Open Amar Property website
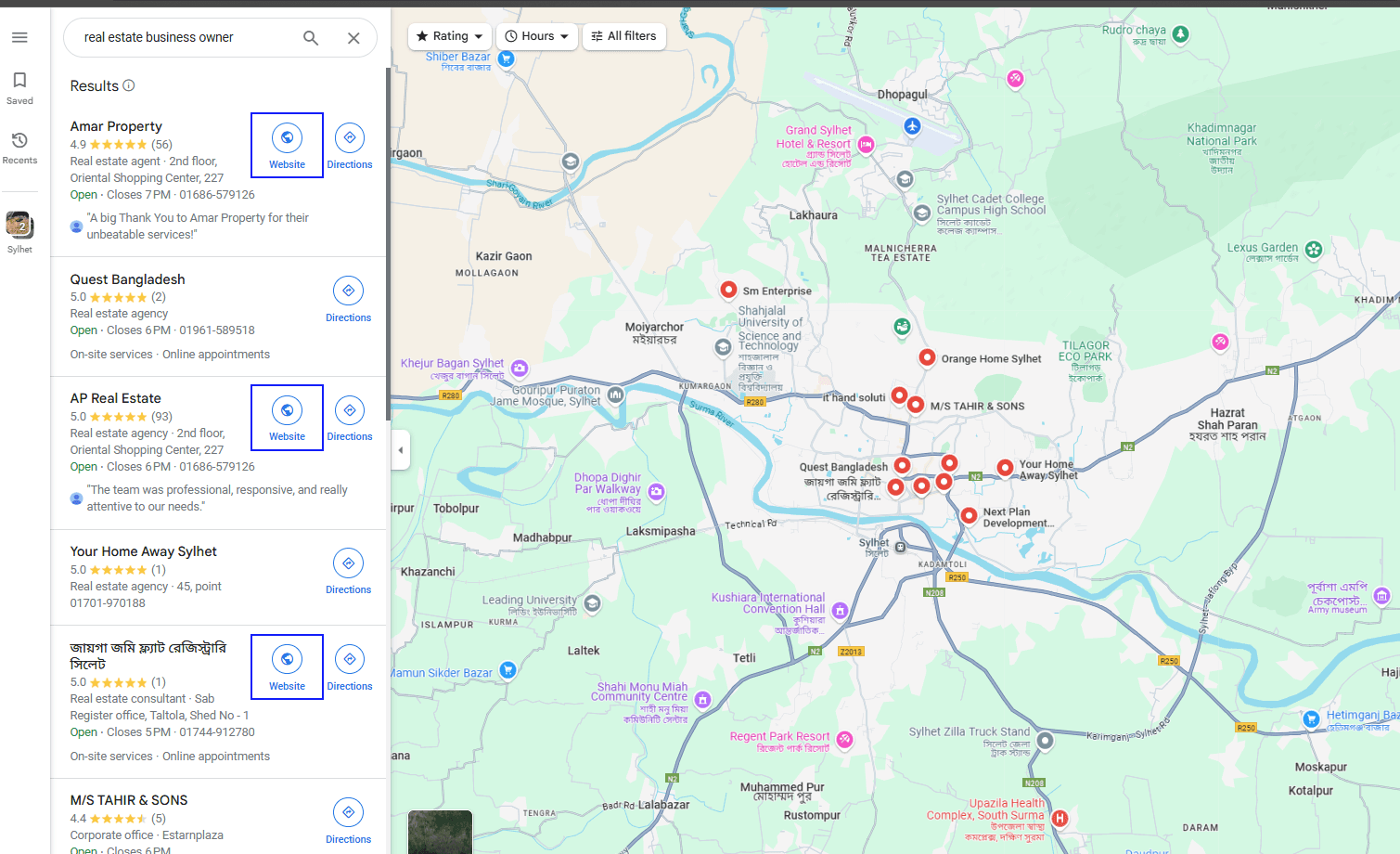Viewport: 1400px width, 854px height. pos(288,146)
